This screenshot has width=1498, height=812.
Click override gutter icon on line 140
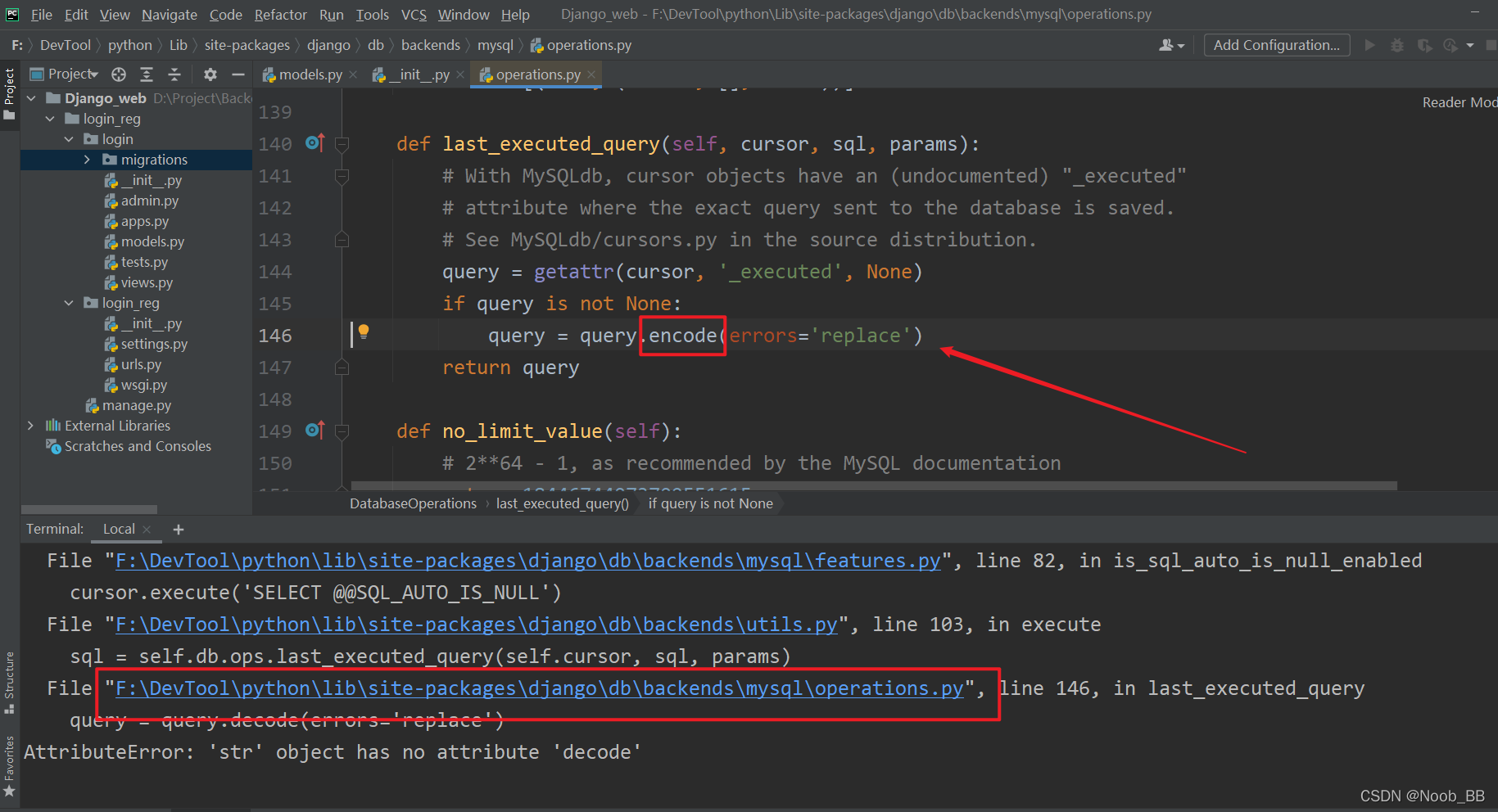[x=315, y=143]
